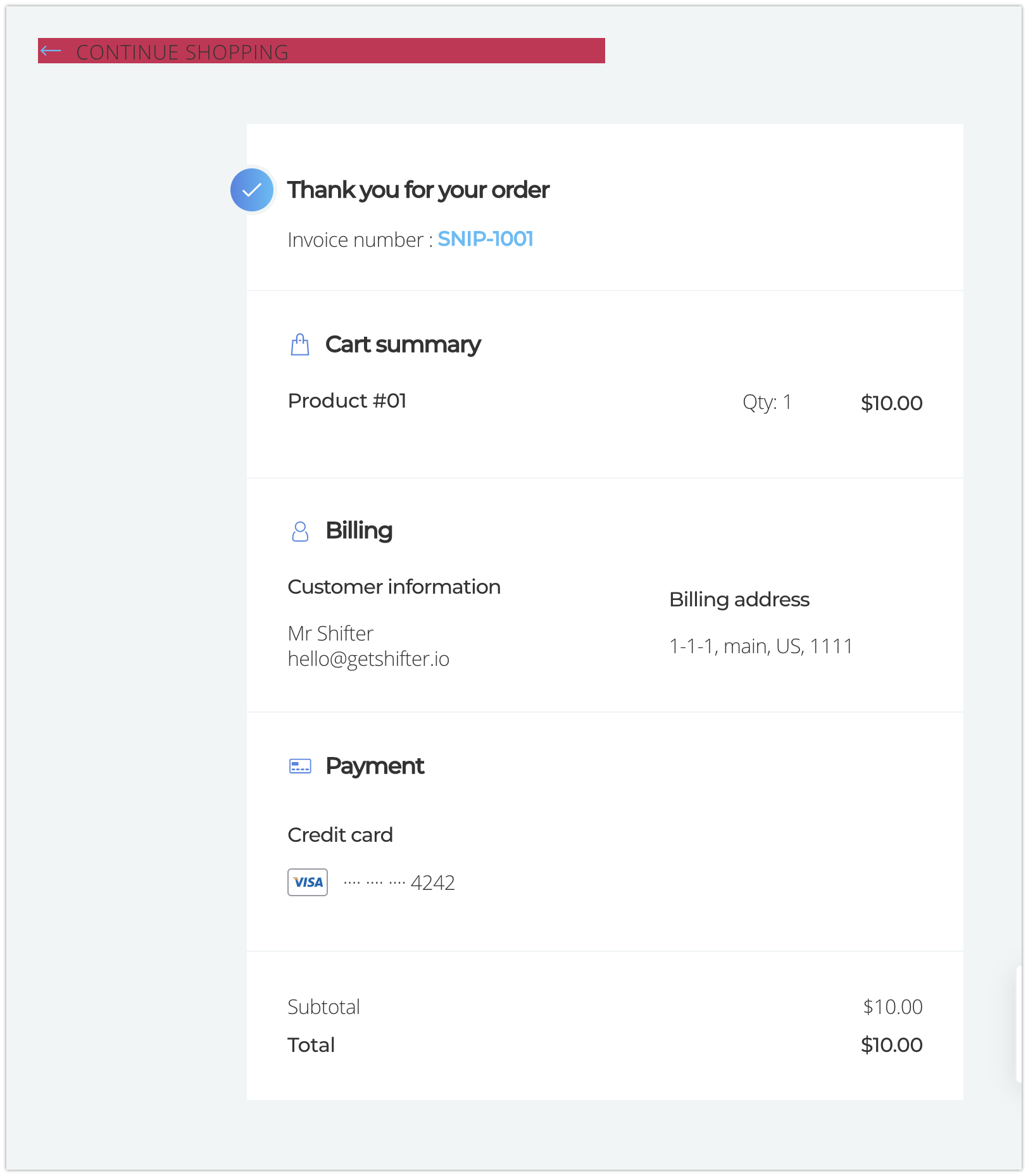Click the Billing section heading
This screenshot has width=1028, height=1176.
[359, 531]
